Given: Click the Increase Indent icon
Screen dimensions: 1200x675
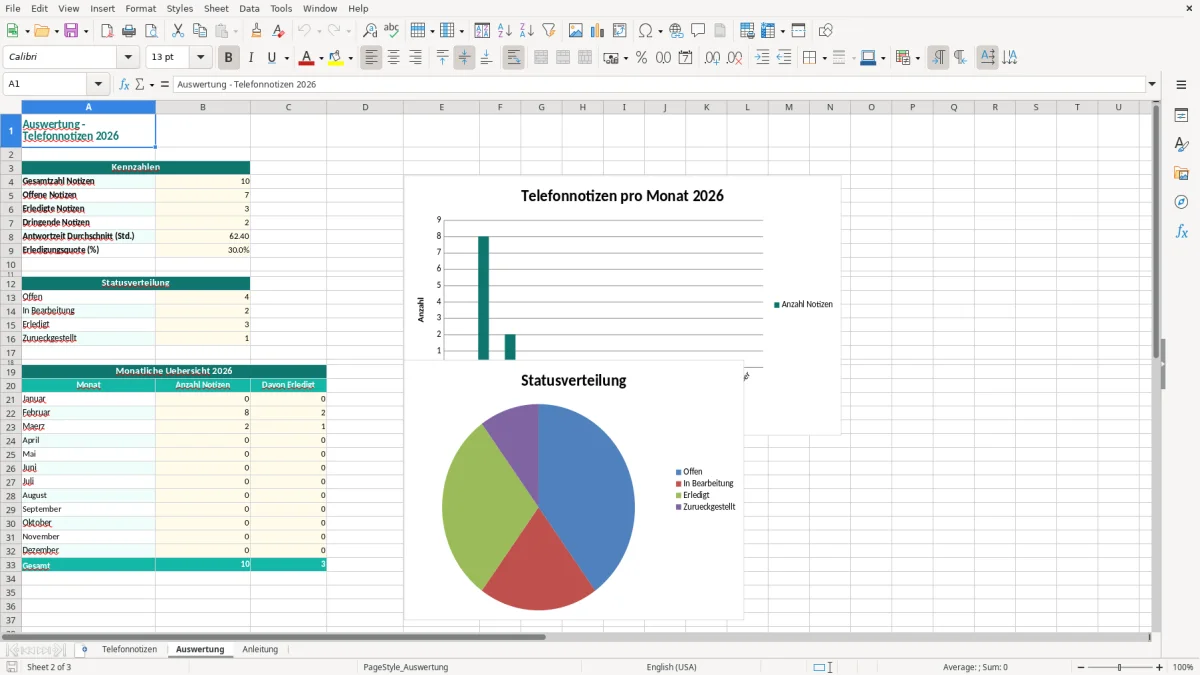Looking at the screenshot, I should (762, 58).
